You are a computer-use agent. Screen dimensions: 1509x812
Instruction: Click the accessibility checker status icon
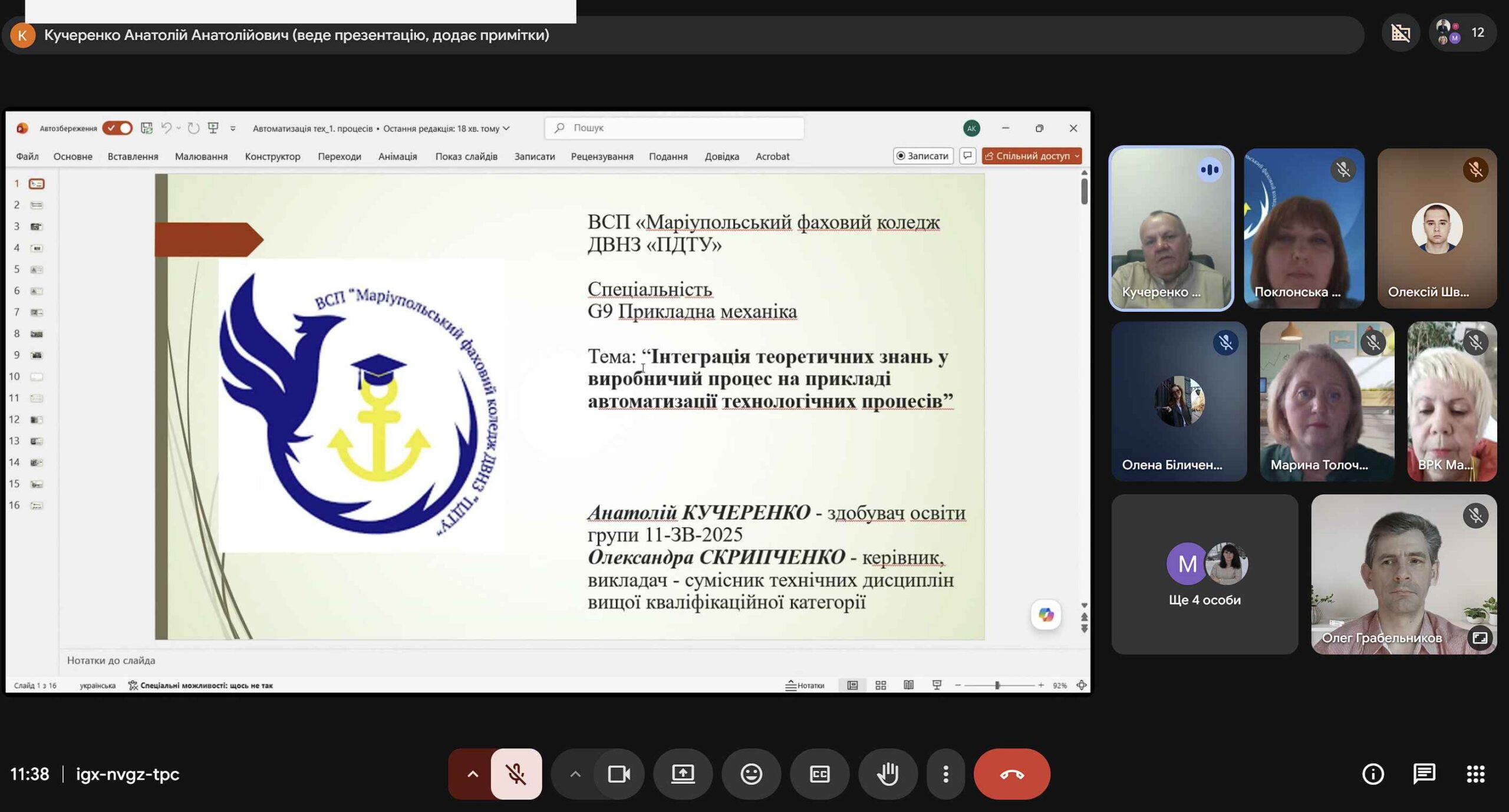[x=133, y=685]
